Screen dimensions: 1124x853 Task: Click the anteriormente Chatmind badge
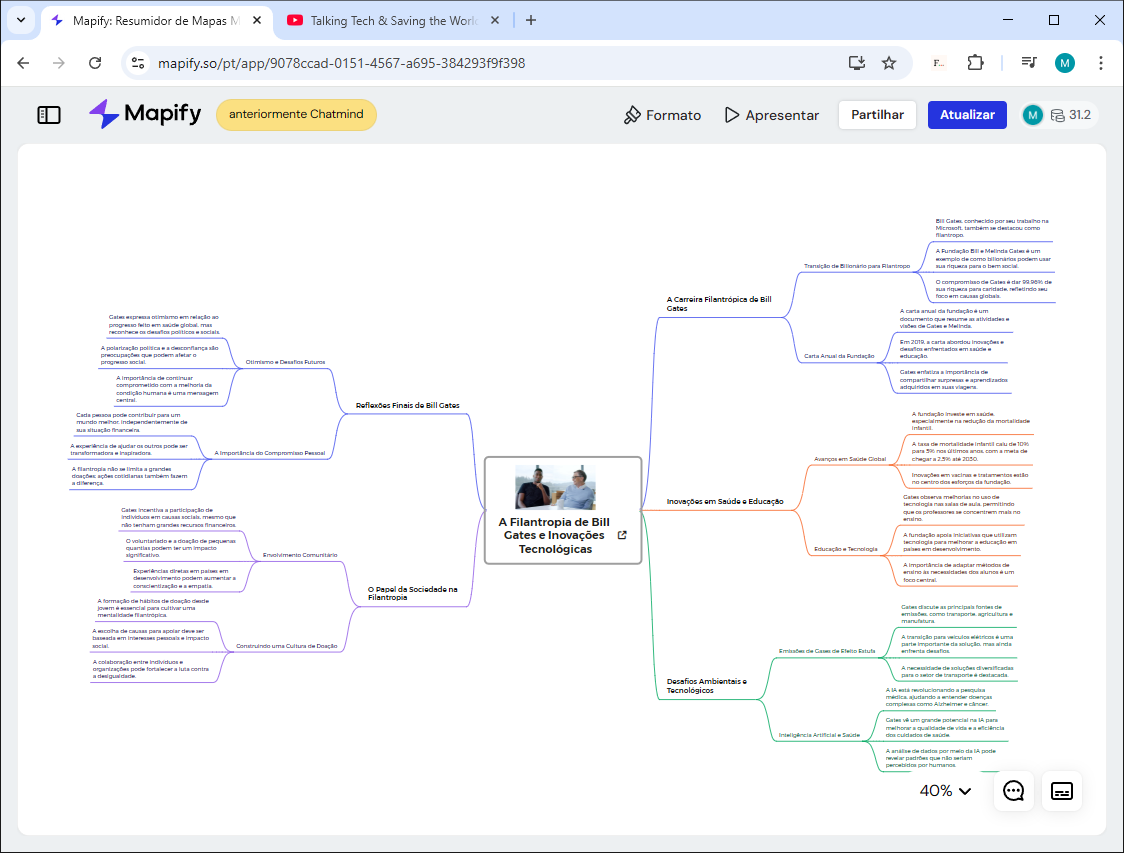tap(296, 115)
